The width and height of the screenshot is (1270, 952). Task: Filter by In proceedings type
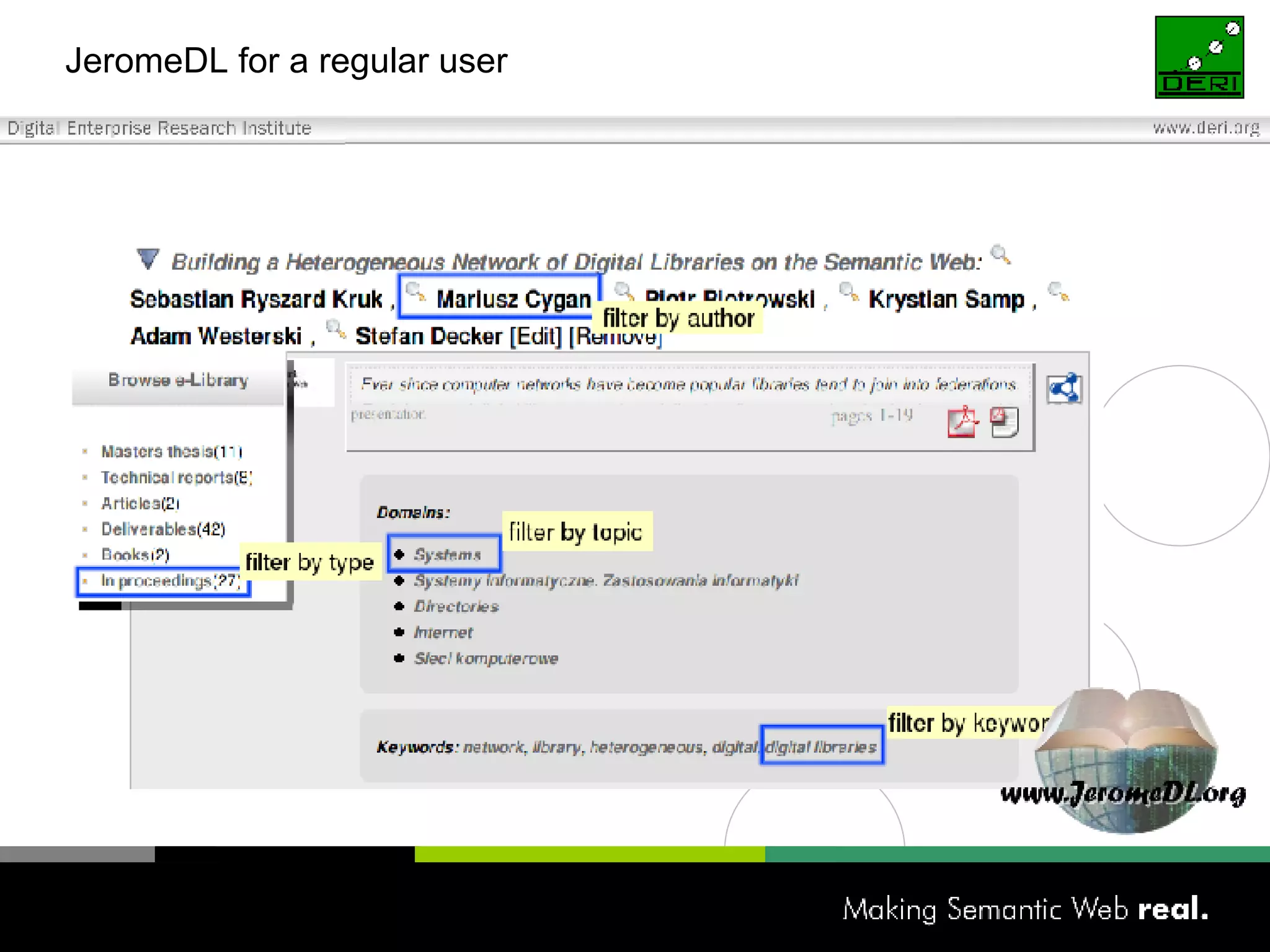(170, 581)
